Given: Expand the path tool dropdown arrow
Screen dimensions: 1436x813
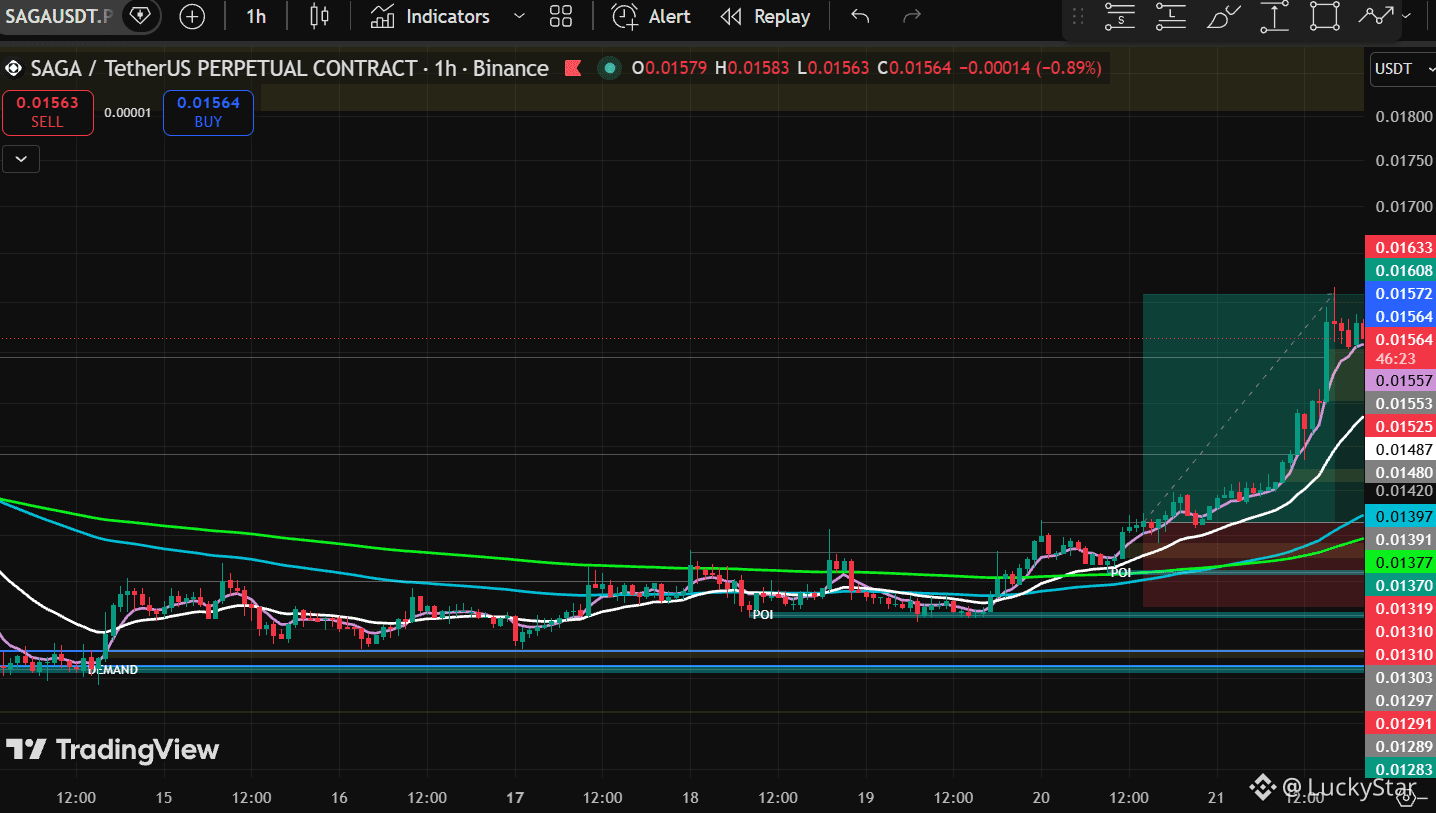Looking at the screenshot, I should click(1407, 16).
